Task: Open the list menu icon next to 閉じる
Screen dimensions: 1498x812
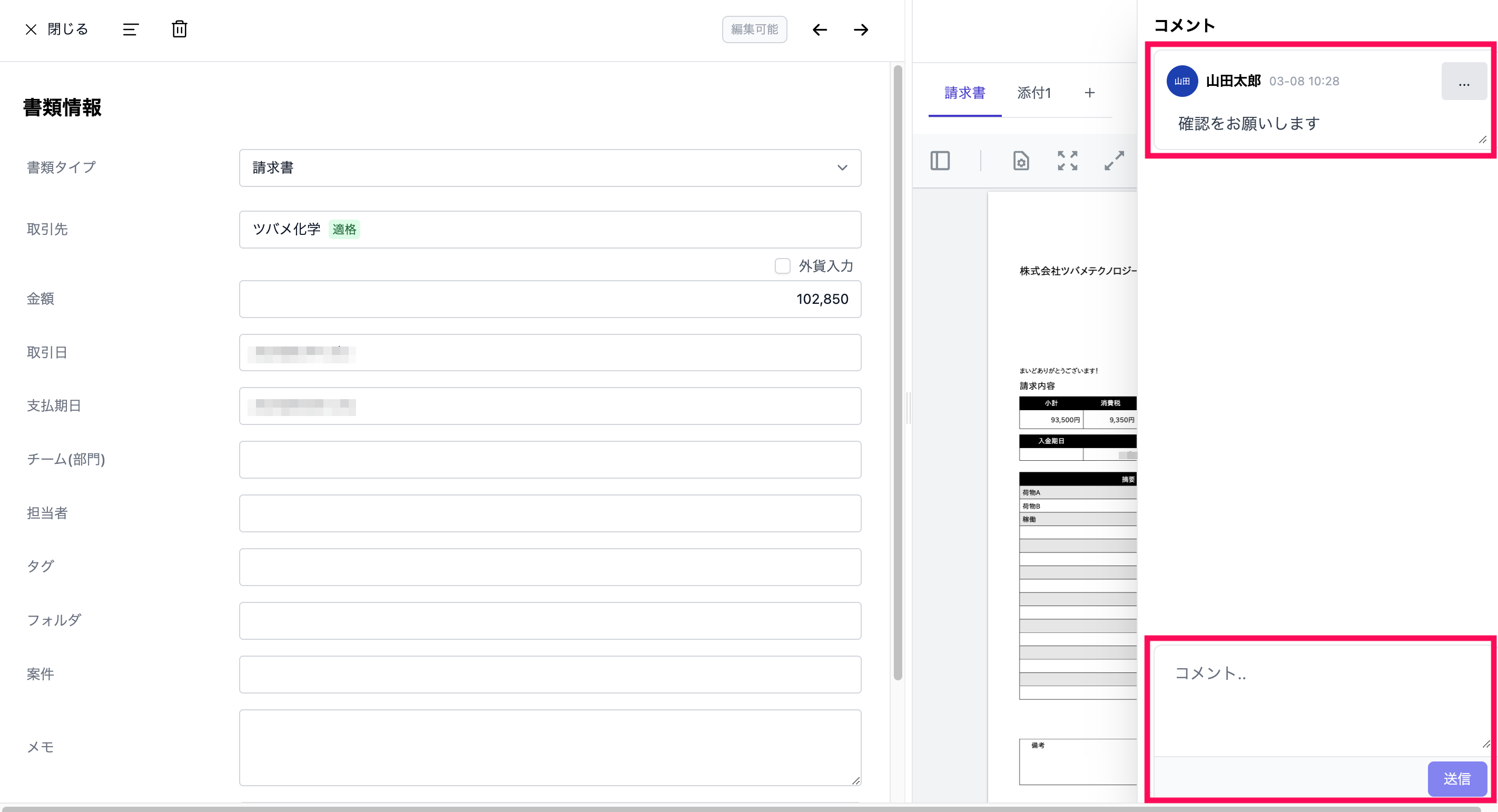Action: click(x=130, y=29)
